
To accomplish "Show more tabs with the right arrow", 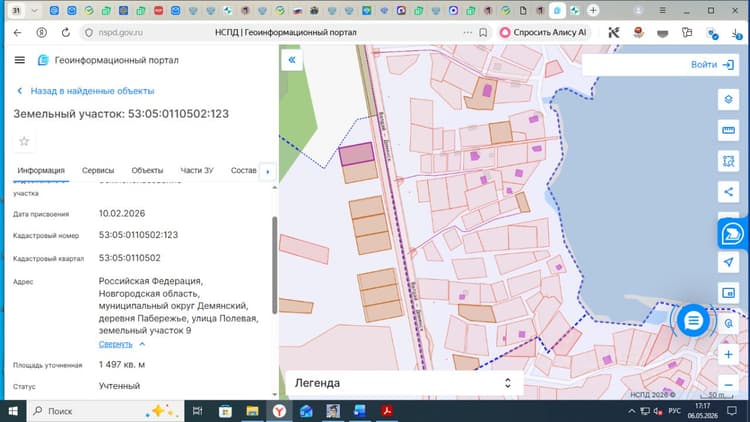I will tap(267, 171).
